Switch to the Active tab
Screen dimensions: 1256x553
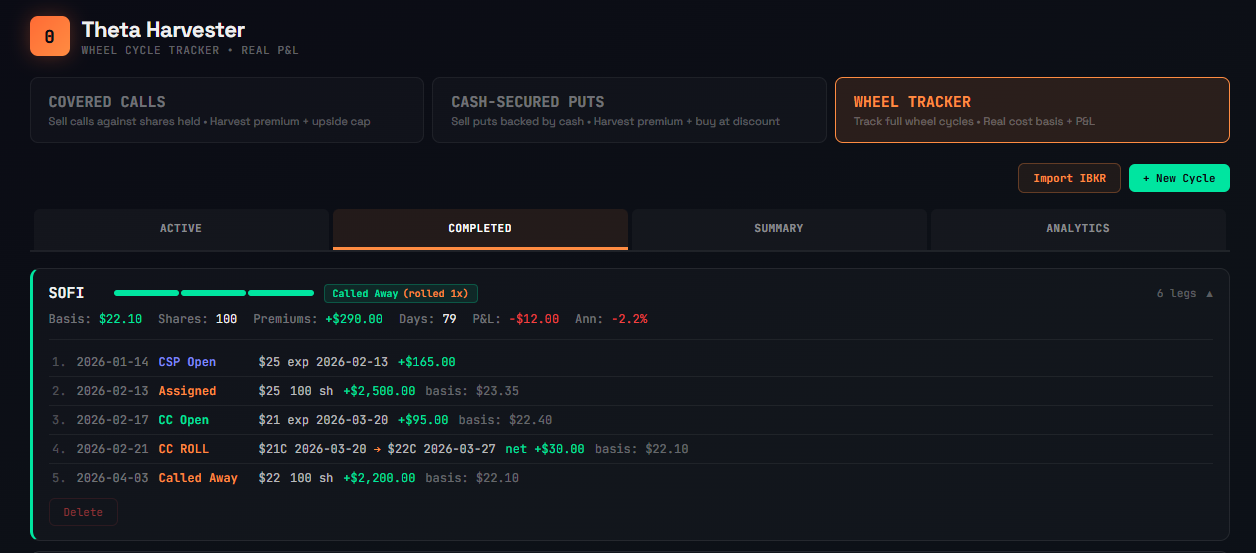(181, 229)
